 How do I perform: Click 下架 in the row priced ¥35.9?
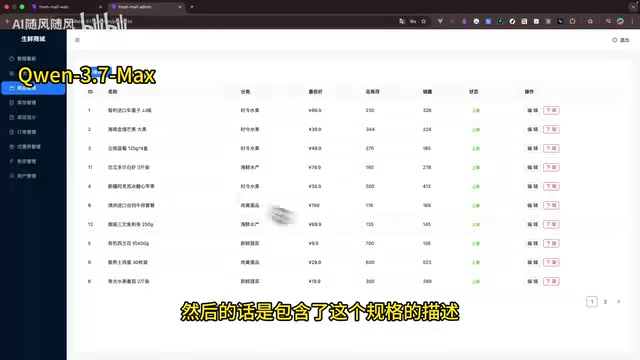click(551, 187)
